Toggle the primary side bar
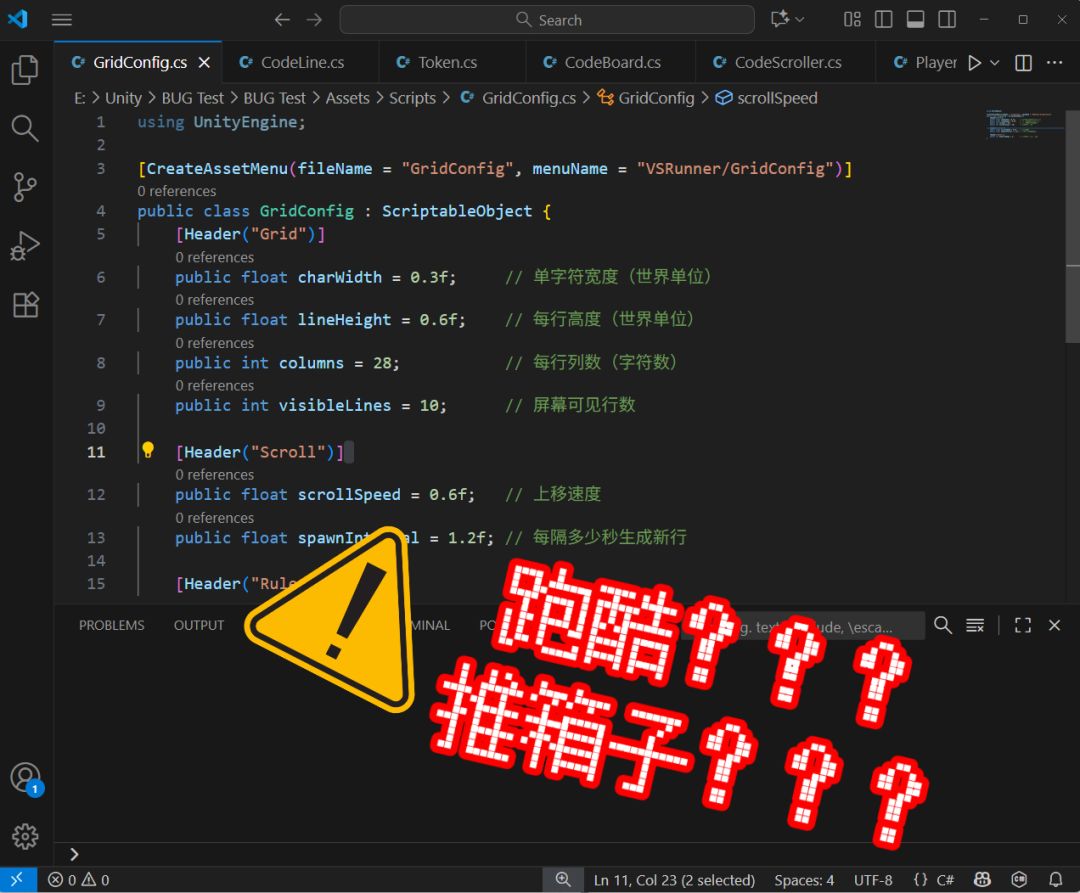Screen dimensions: 1080x893 pyautogui.click(x=884, y=20)
